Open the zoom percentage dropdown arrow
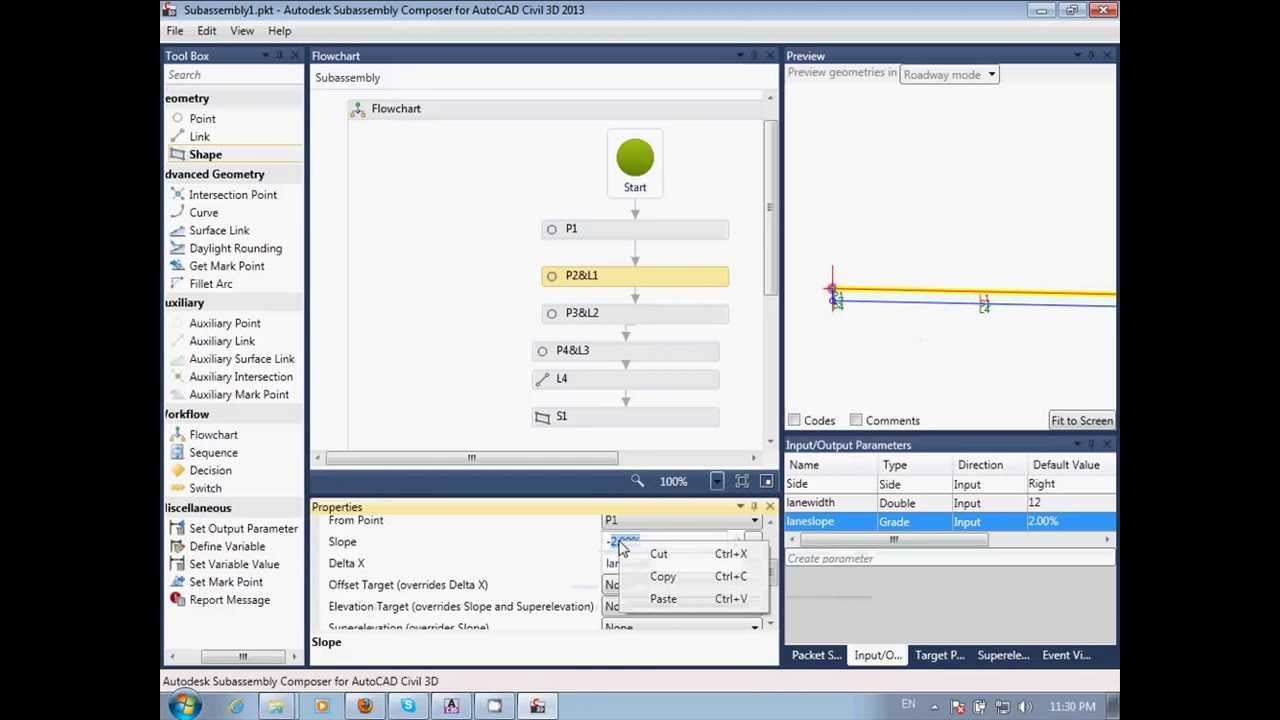 pyautogui.click(x=717, y=482)
